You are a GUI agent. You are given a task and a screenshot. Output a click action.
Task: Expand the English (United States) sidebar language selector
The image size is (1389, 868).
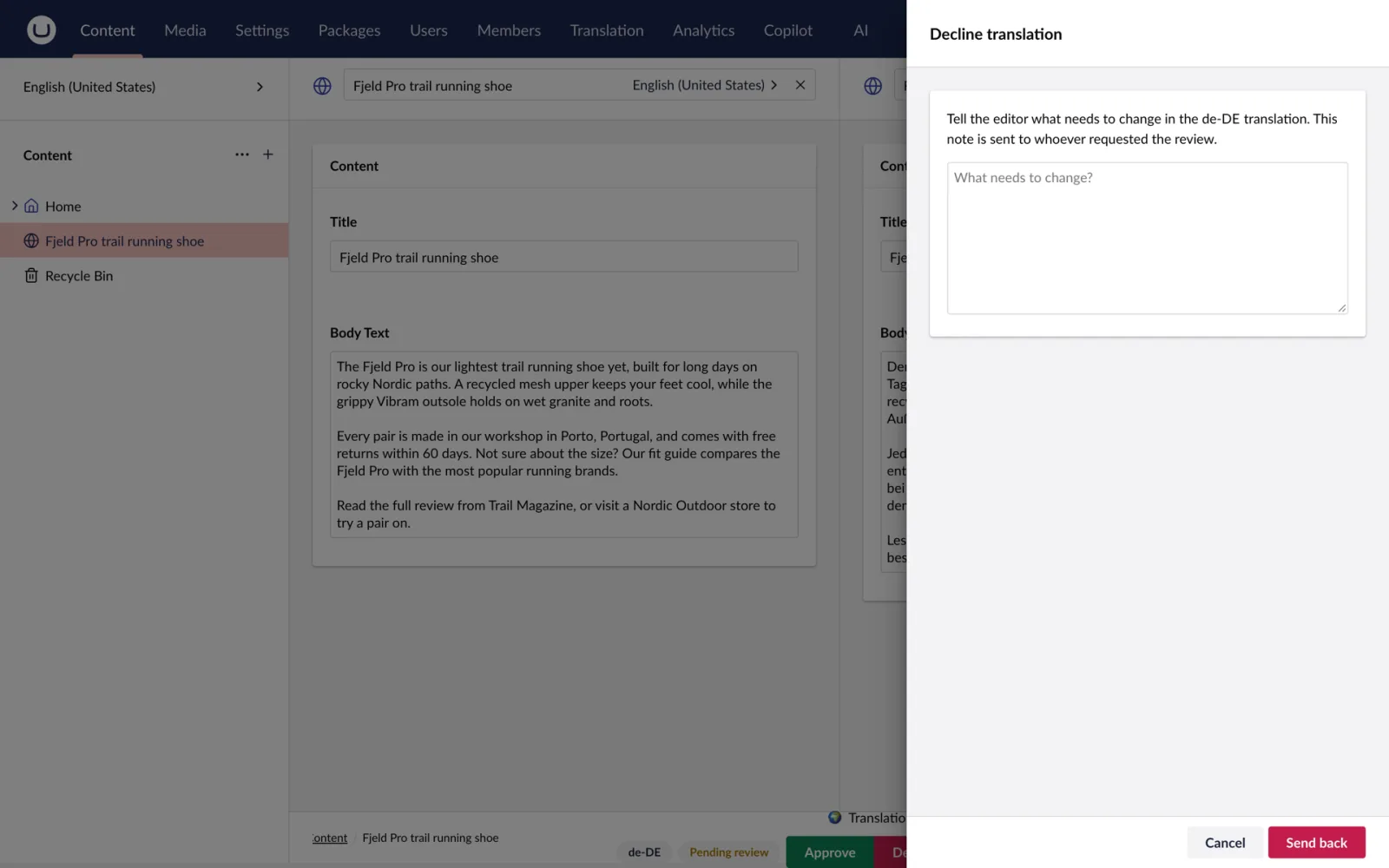pos(144,87)
